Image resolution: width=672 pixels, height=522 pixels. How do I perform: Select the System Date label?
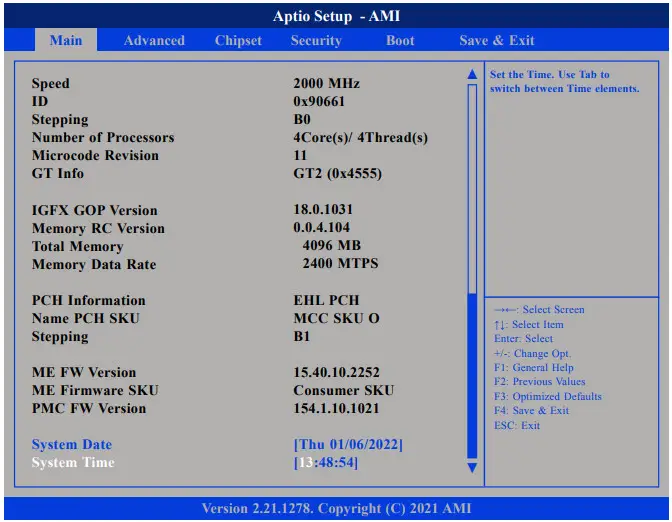pyautogui.click(x=72, y=445)
